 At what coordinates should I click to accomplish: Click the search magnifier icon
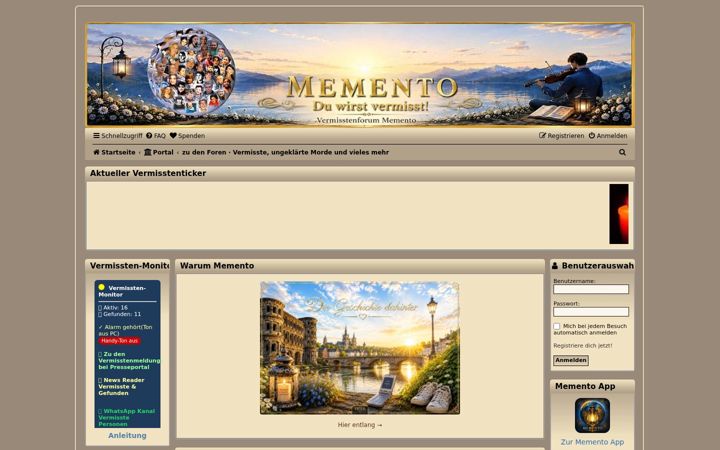click(x=622, y=152)
